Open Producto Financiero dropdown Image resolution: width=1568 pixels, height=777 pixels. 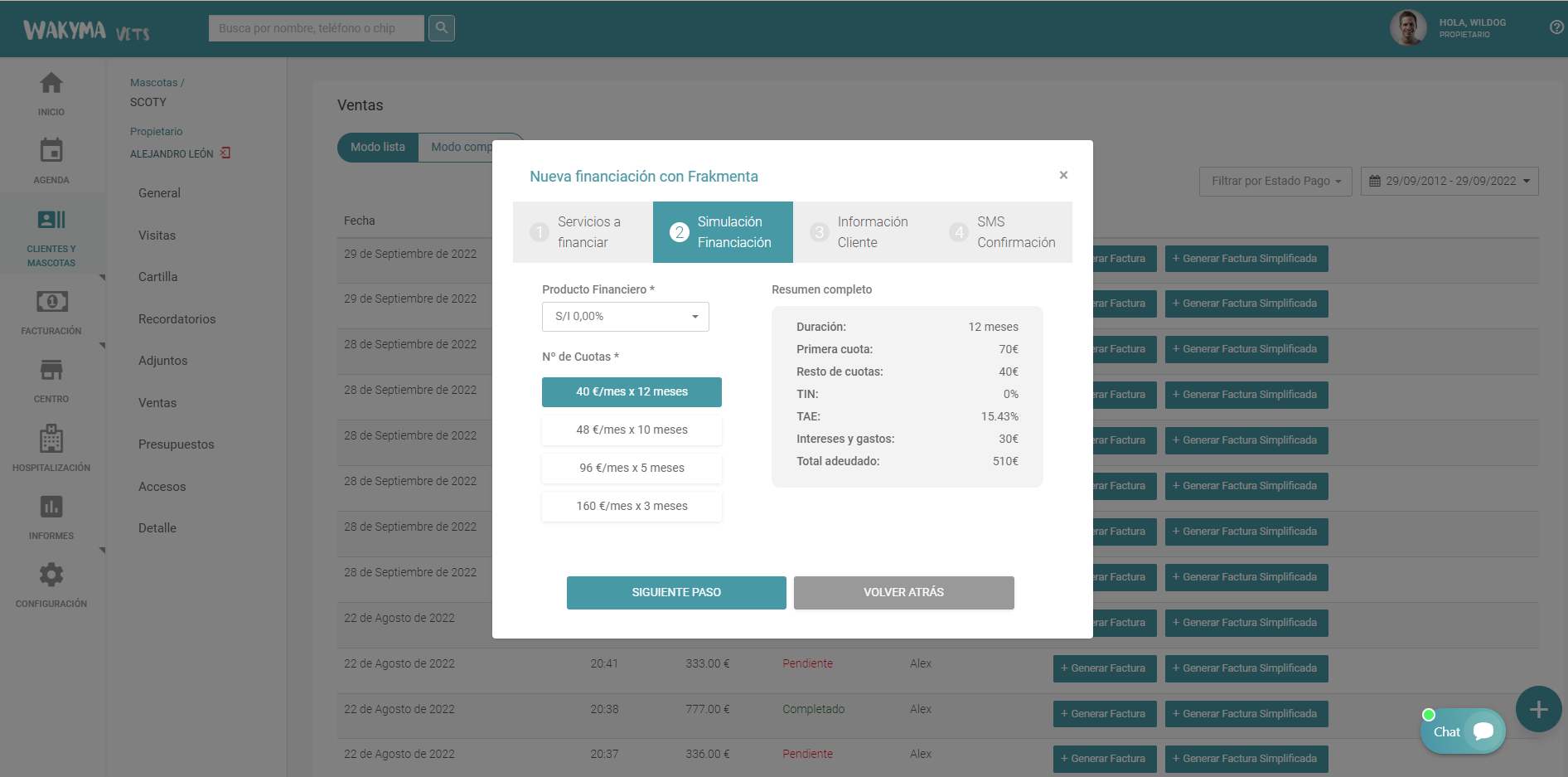(625, 317)
